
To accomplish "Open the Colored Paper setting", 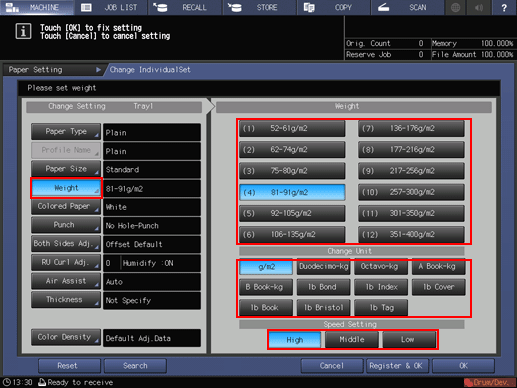I will pyautogui.click(x=66, y=207).
